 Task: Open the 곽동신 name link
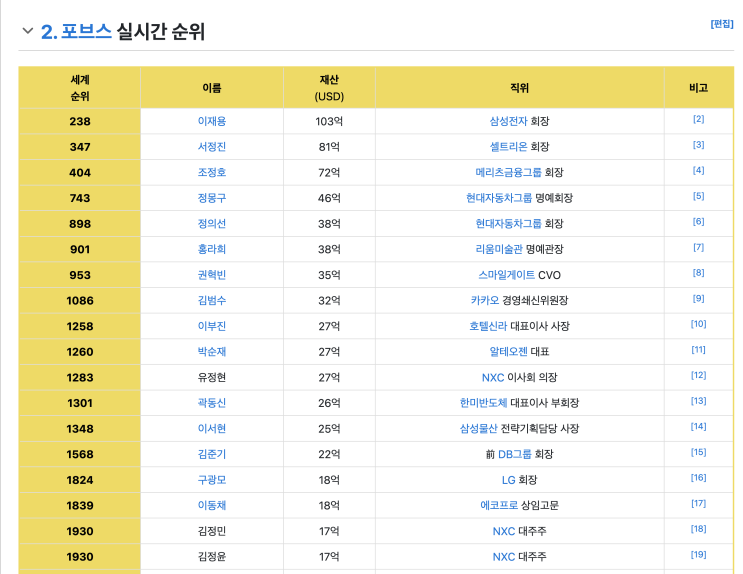pyautogui.click(x=212, y=403)
